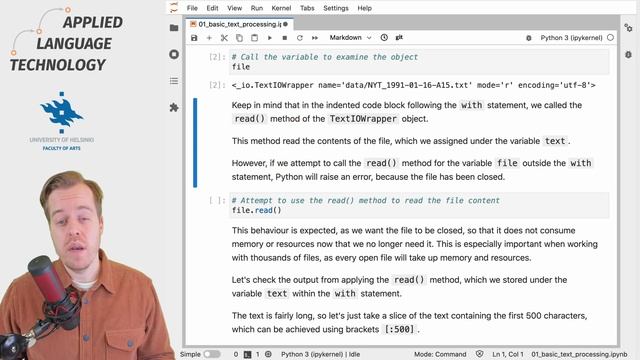Click the TextIOWrapper output line
Viewport: 640px width, 360px height.
413,85
